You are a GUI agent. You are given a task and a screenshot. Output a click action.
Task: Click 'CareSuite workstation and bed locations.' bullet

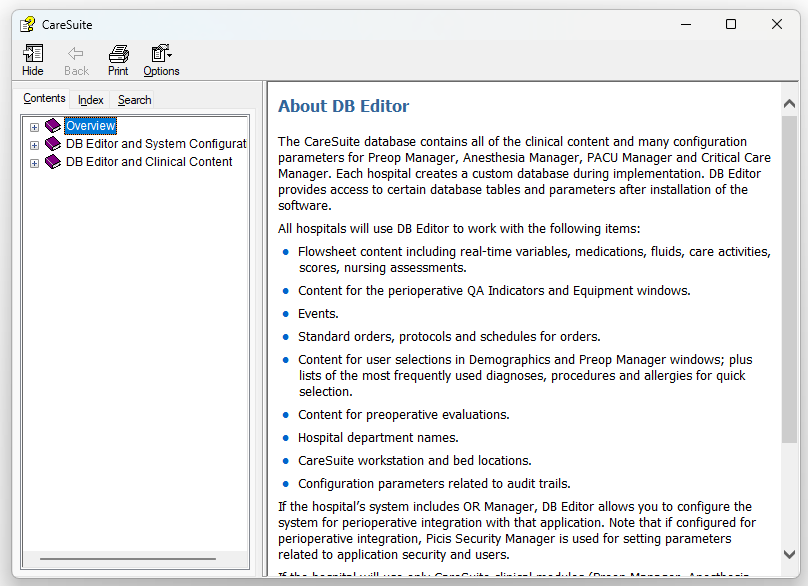tap(414, 461)
